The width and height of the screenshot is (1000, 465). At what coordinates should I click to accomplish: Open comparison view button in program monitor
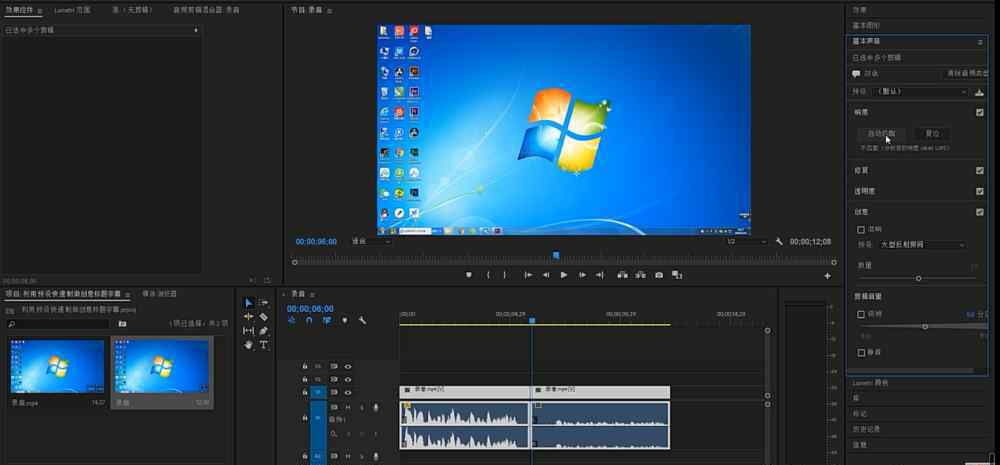[677, 275]
